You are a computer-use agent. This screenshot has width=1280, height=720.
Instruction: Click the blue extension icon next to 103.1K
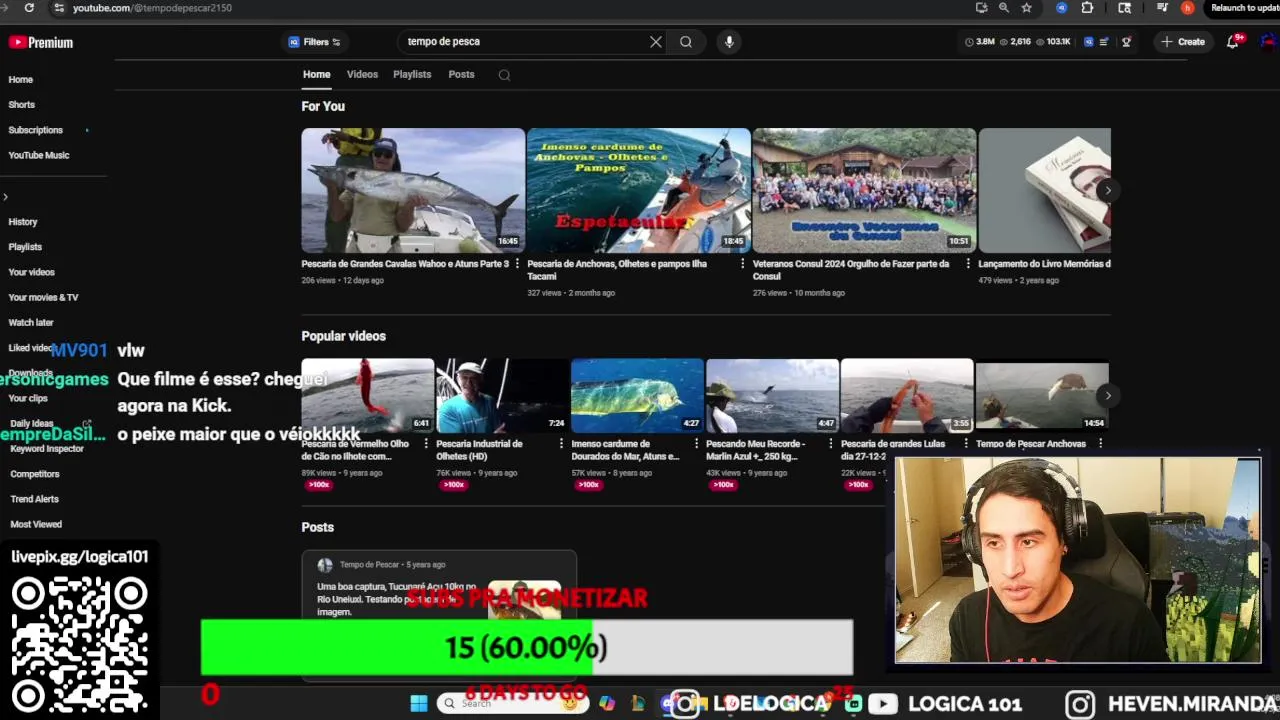click(x=1089, y=42)
